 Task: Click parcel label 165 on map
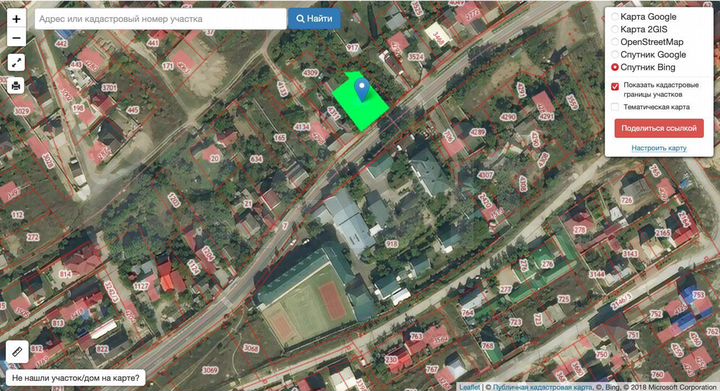pyautogui.click(x=280, y=138)
